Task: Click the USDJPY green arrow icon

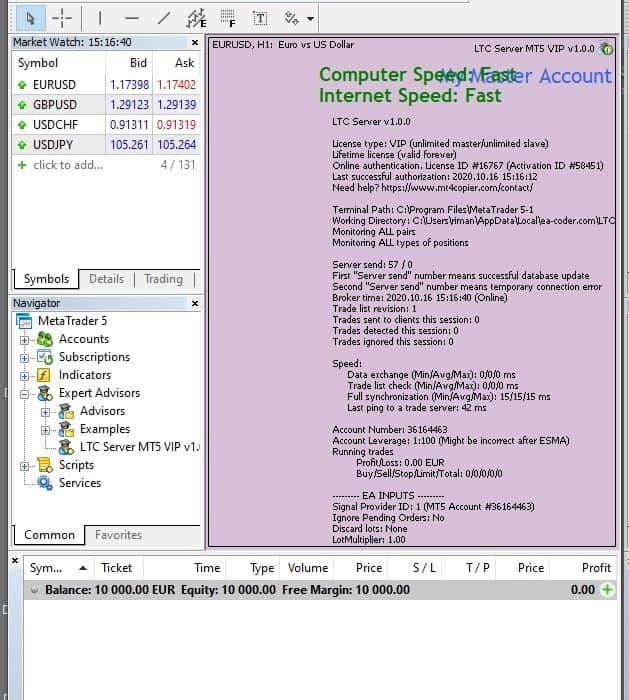Action: point(22,145)
